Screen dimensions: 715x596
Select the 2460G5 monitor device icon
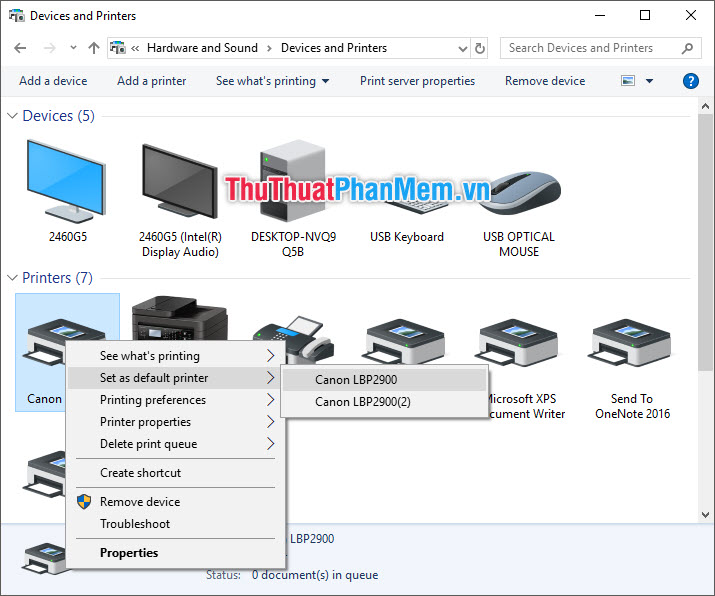(67, 181)
